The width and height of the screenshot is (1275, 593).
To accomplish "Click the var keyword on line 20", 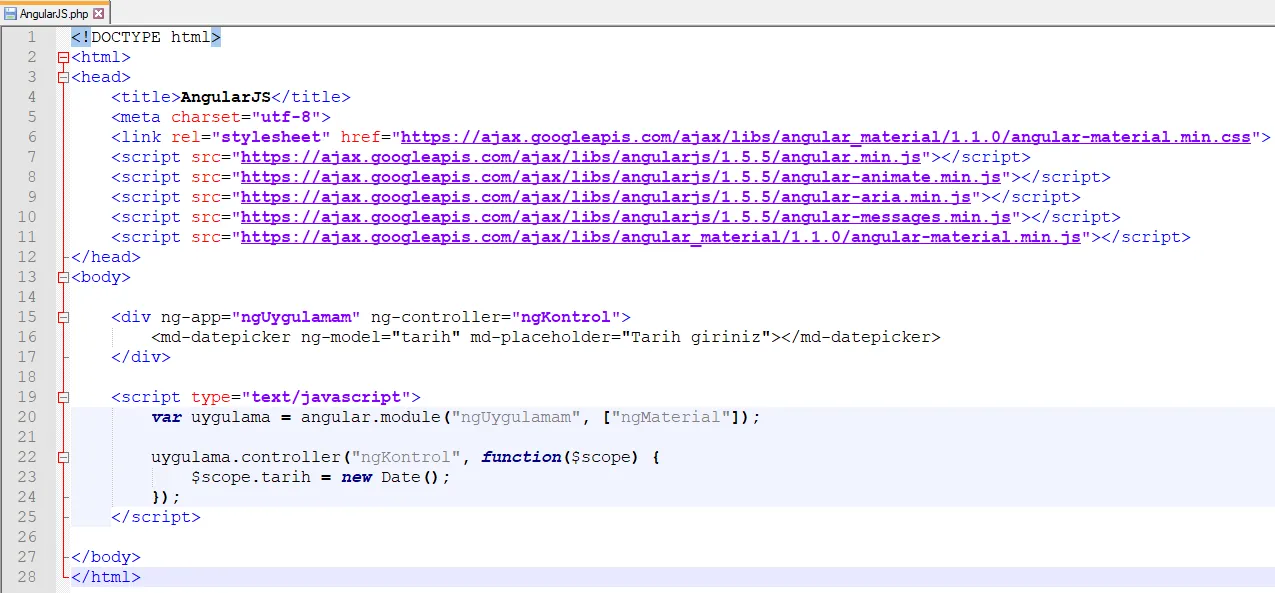I will pos(166,417).
